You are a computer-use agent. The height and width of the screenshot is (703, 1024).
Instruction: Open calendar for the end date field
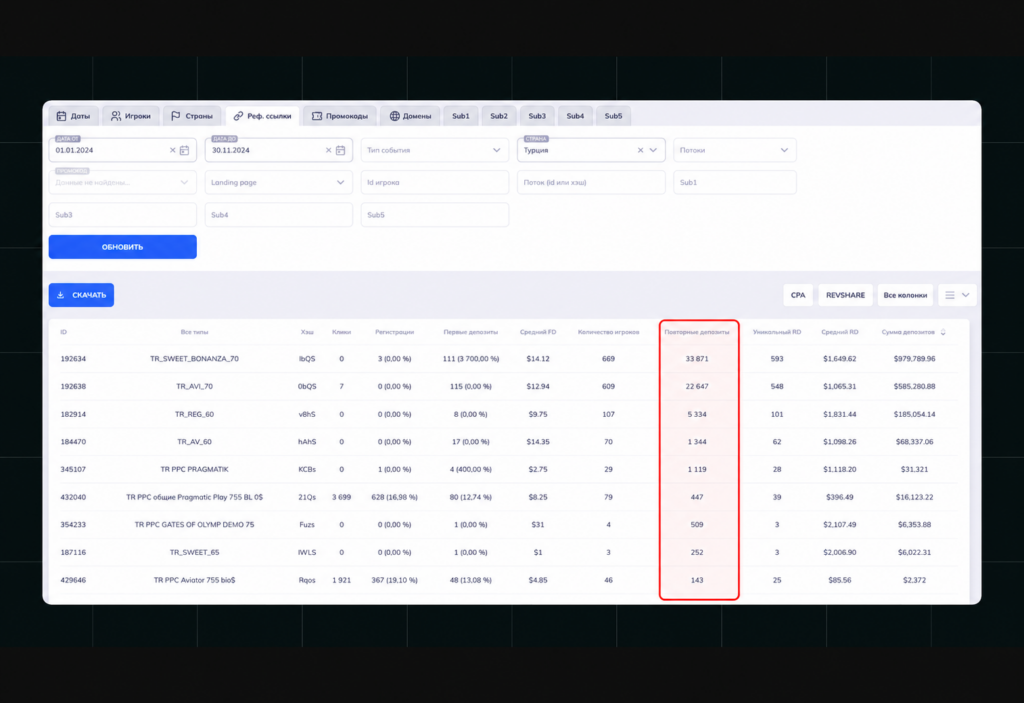341,150
